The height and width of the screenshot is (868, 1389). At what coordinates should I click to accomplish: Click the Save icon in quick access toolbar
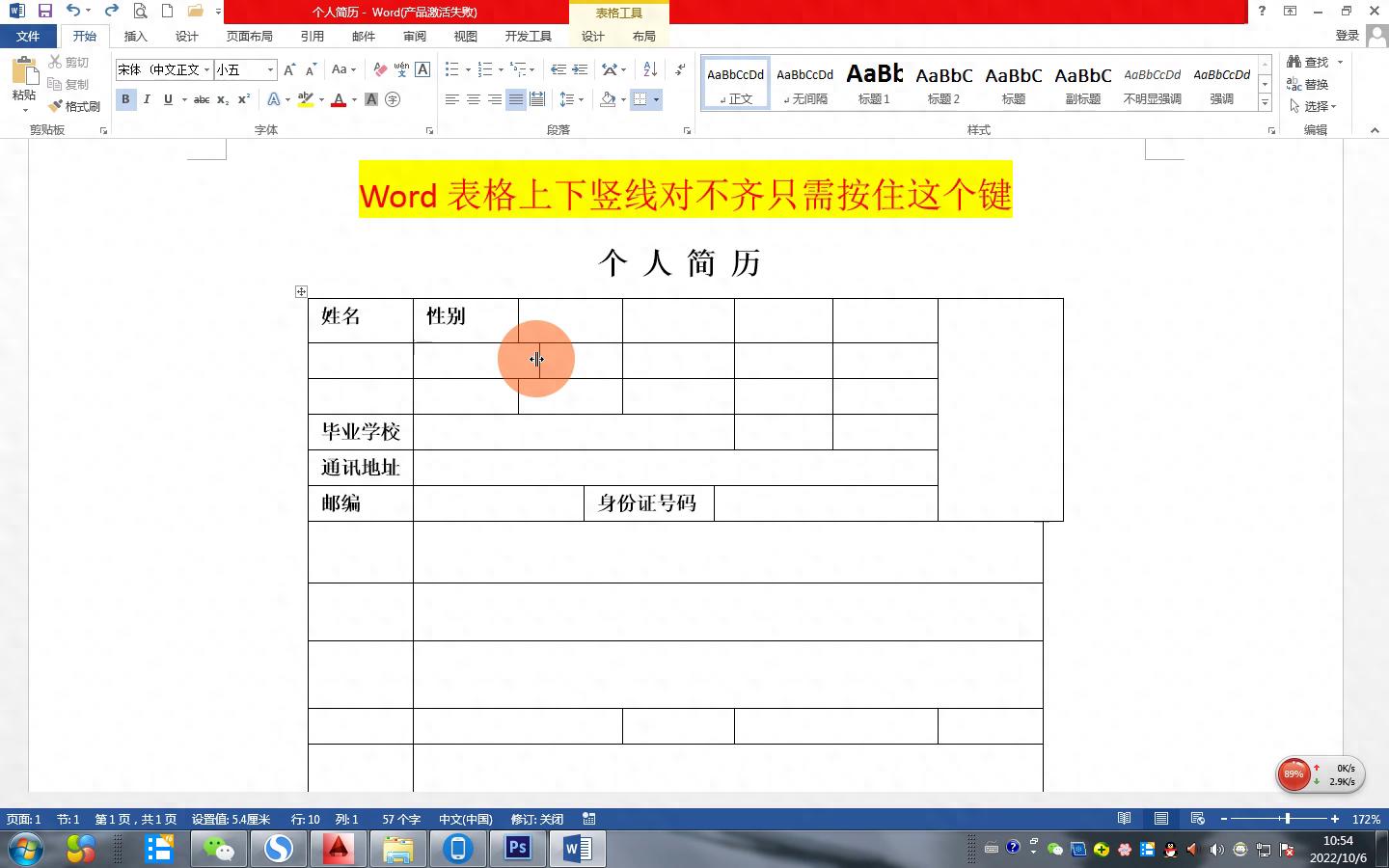pyautogui.click(x=44, y=11)
